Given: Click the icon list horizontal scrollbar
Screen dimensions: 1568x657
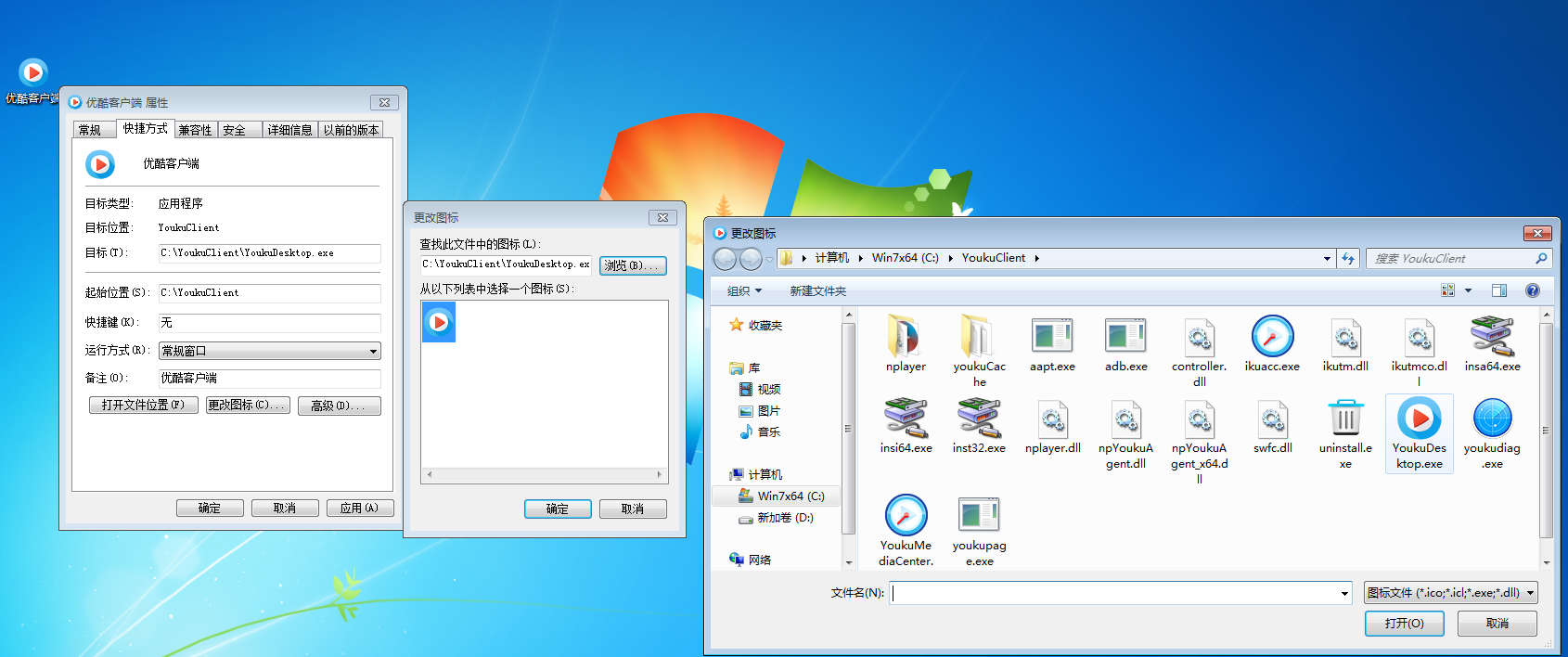Looking at the screenshot, I should click(x=545, y=474).
